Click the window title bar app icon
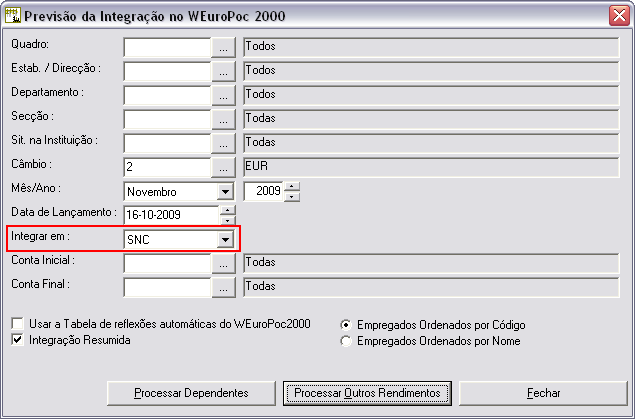This screenshot has height=419, width=635. pos(13,15)
